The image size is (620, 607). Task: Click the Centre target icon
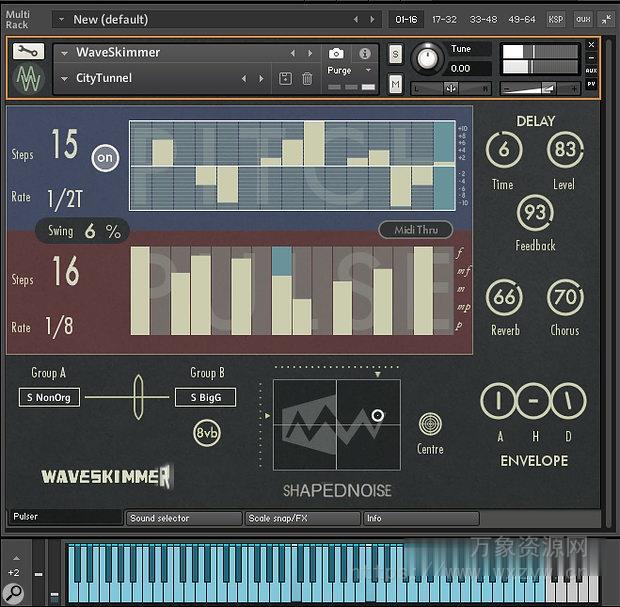430,424
